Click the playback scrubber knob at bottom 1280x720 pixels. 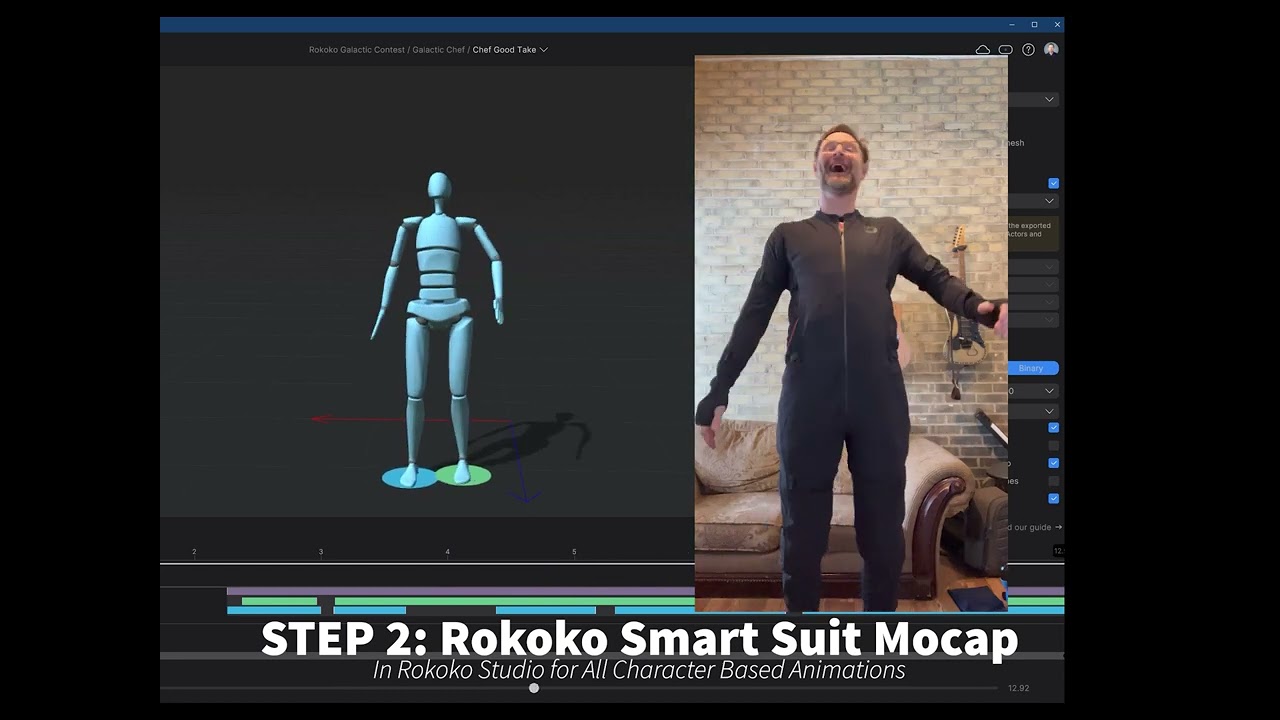click(x=534, y=688)
